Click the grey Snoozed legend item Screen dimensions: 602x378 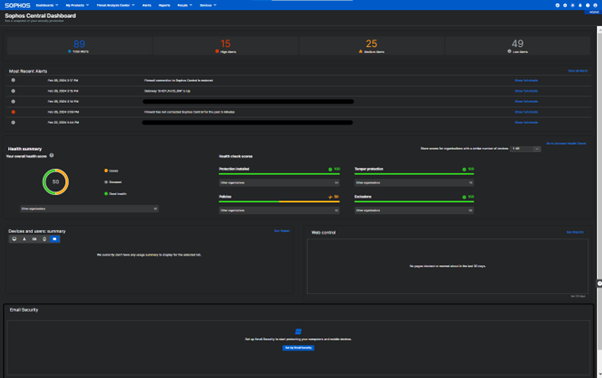pyautogui.click(x=113, y=182)
